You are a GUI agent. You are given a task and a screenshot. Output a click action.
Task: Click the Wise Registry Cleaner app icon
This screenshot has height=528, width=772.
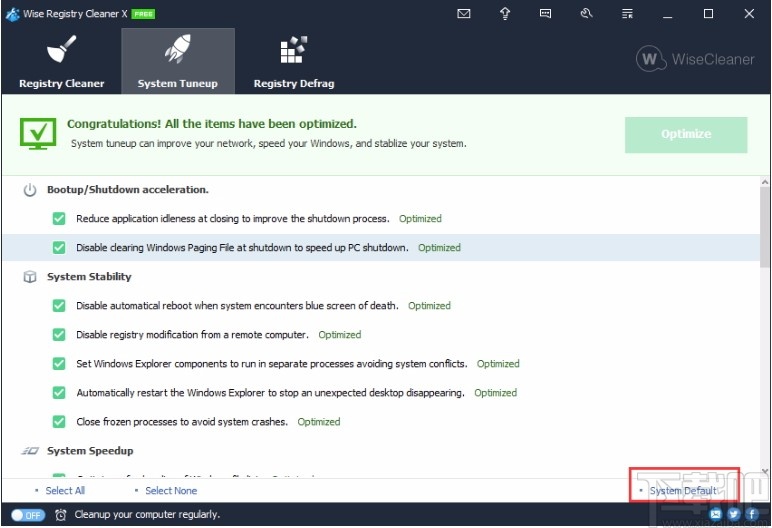coord(12,14)
